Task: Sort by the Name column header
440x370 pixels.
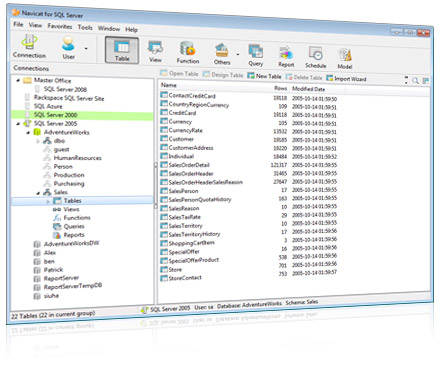Action: [169, 85]
